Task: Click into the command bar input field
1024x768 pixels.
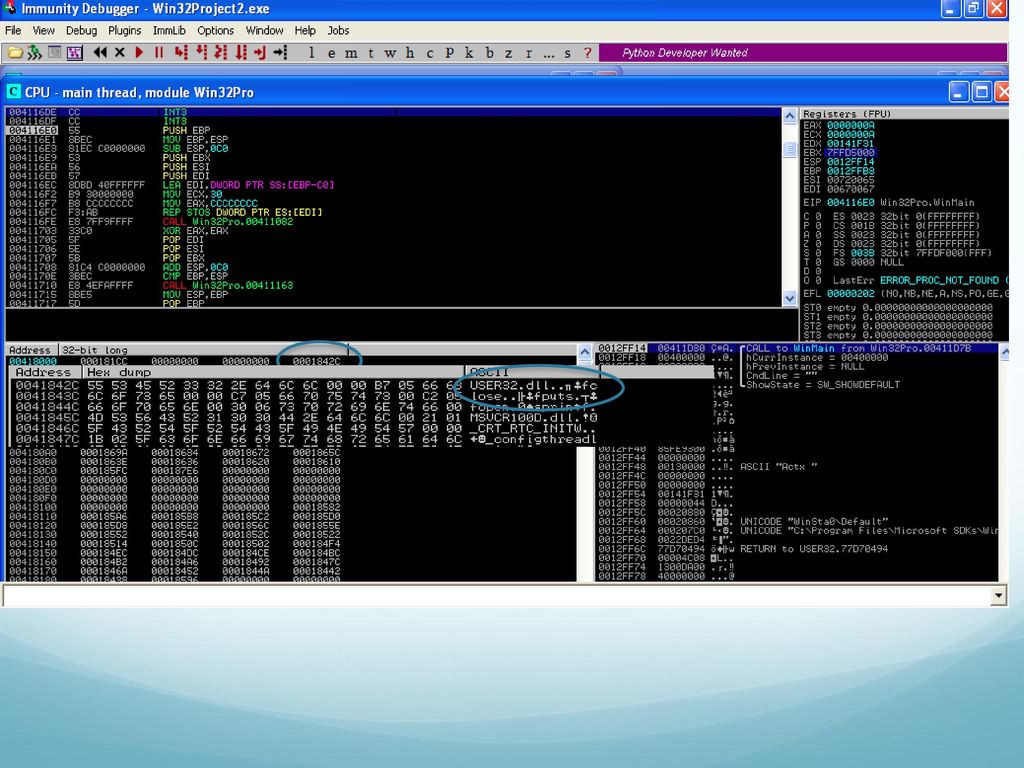Action: pos(496,595)
